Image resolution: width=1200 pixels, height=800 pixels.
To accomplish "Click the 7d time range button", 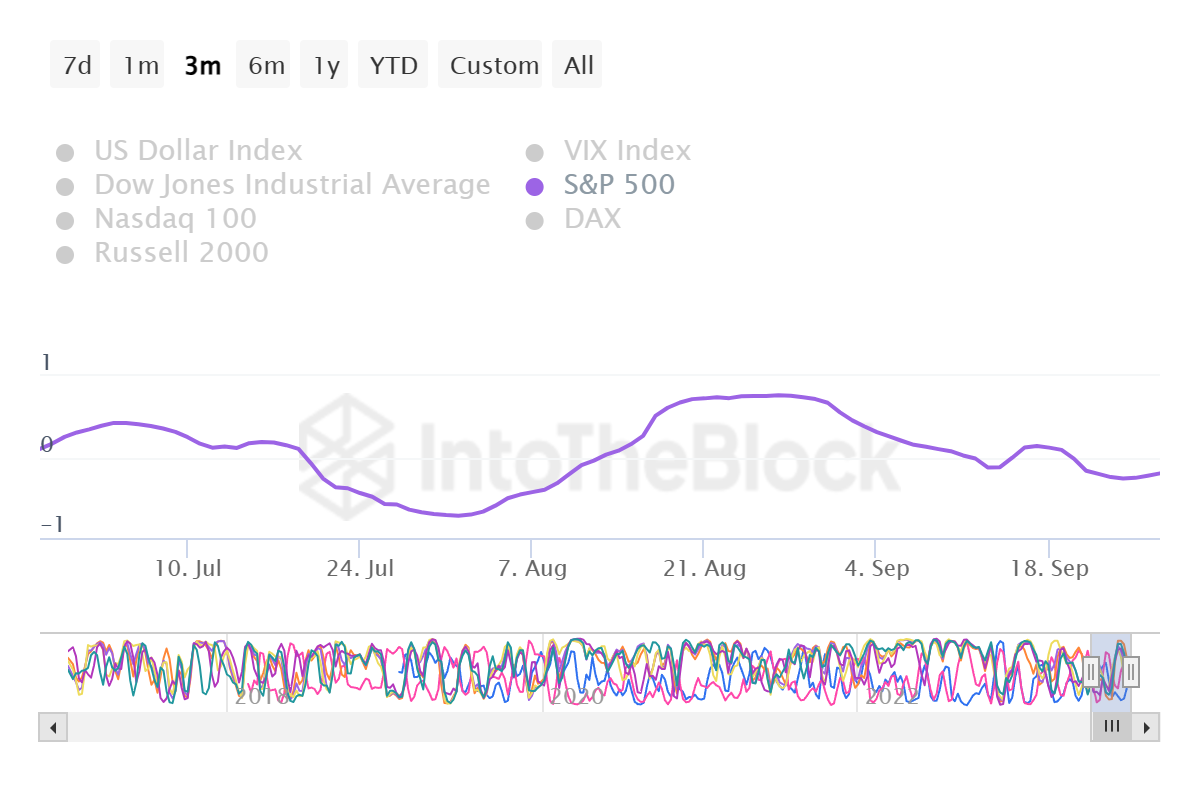I will click(74, 64).
